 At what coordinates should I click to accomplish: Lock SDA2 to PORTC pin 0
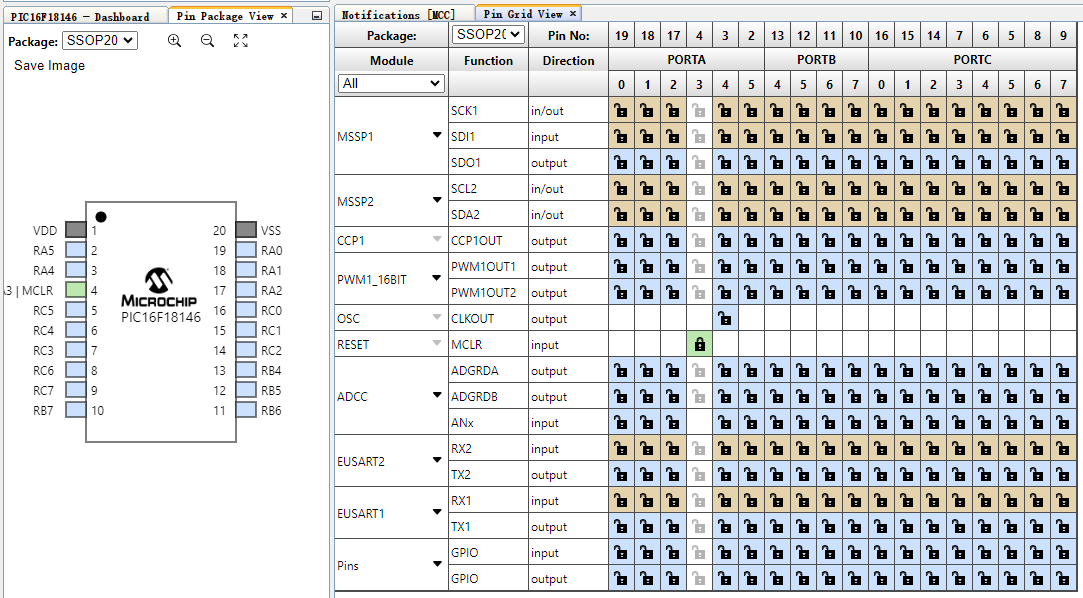[881, 215]
